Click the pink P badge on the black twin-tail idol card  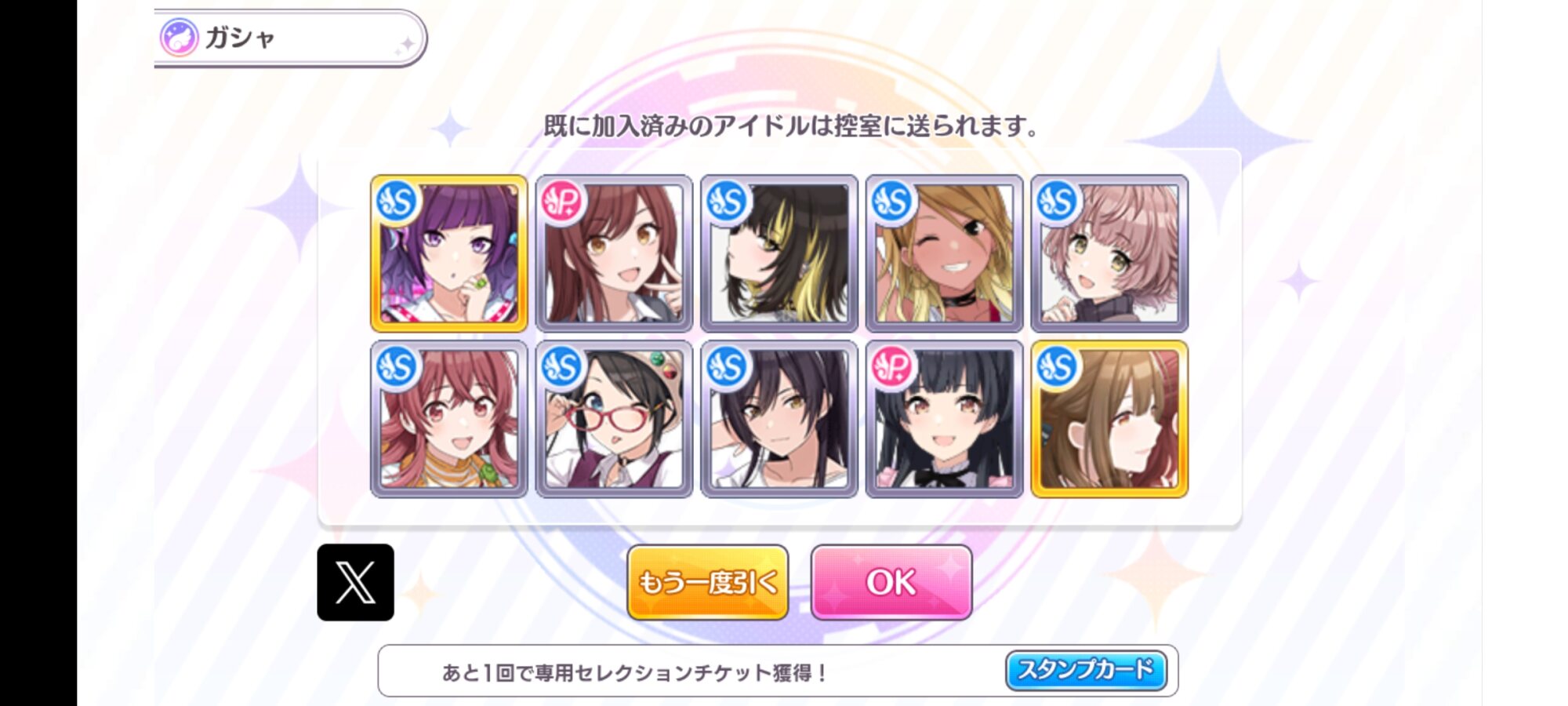[x=892, y=366]
